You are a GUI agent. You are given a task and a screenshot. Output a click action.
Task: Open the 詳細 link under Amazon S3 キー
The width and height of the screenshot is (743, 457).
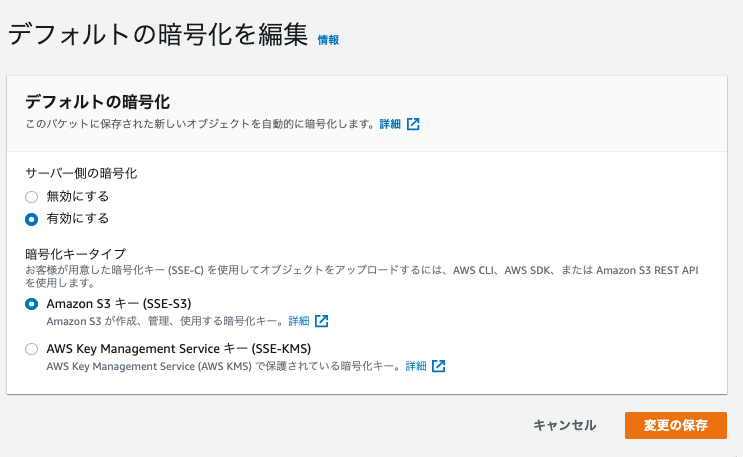[x=299, y=321]
